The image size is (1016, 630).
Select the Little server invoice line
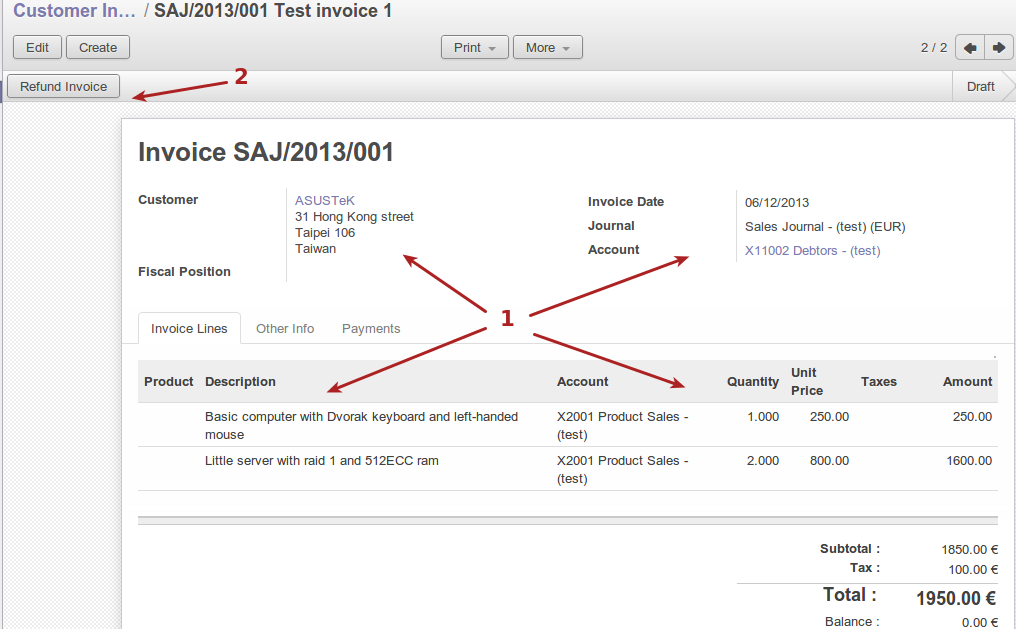click(321, 461)
